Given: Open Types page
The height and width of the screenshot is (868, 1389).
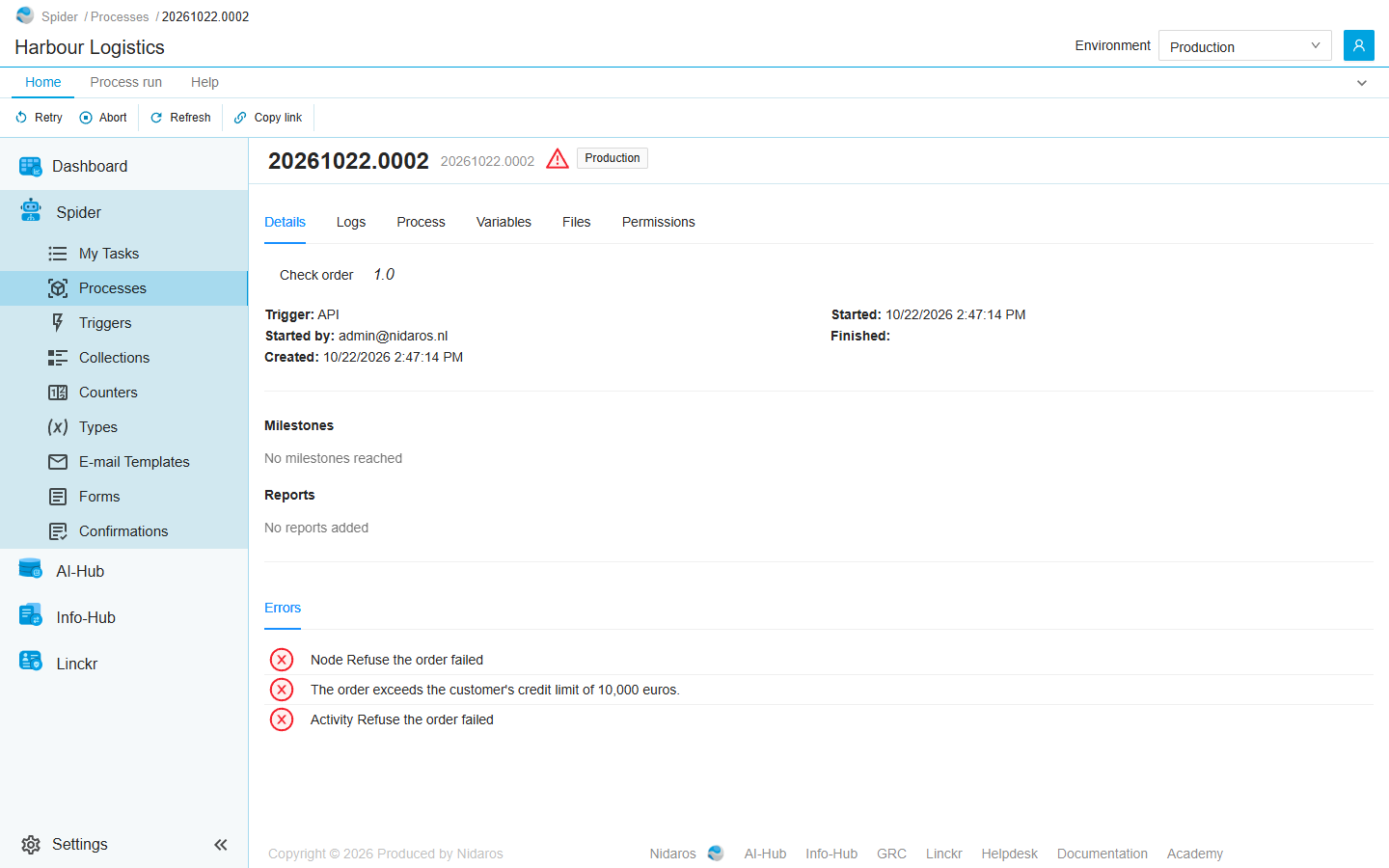Looking at the screenshot, I should pyautogui.click(x=123, y=427).
